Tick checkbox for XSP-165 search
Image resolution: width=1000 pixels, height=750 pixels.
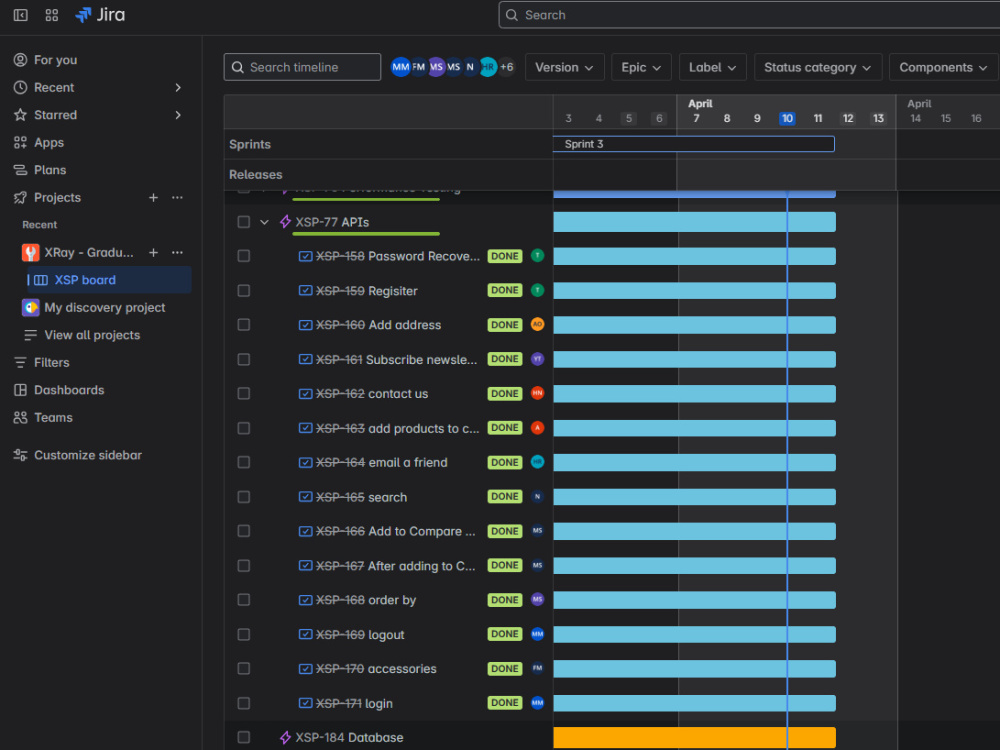click(244, 497)
